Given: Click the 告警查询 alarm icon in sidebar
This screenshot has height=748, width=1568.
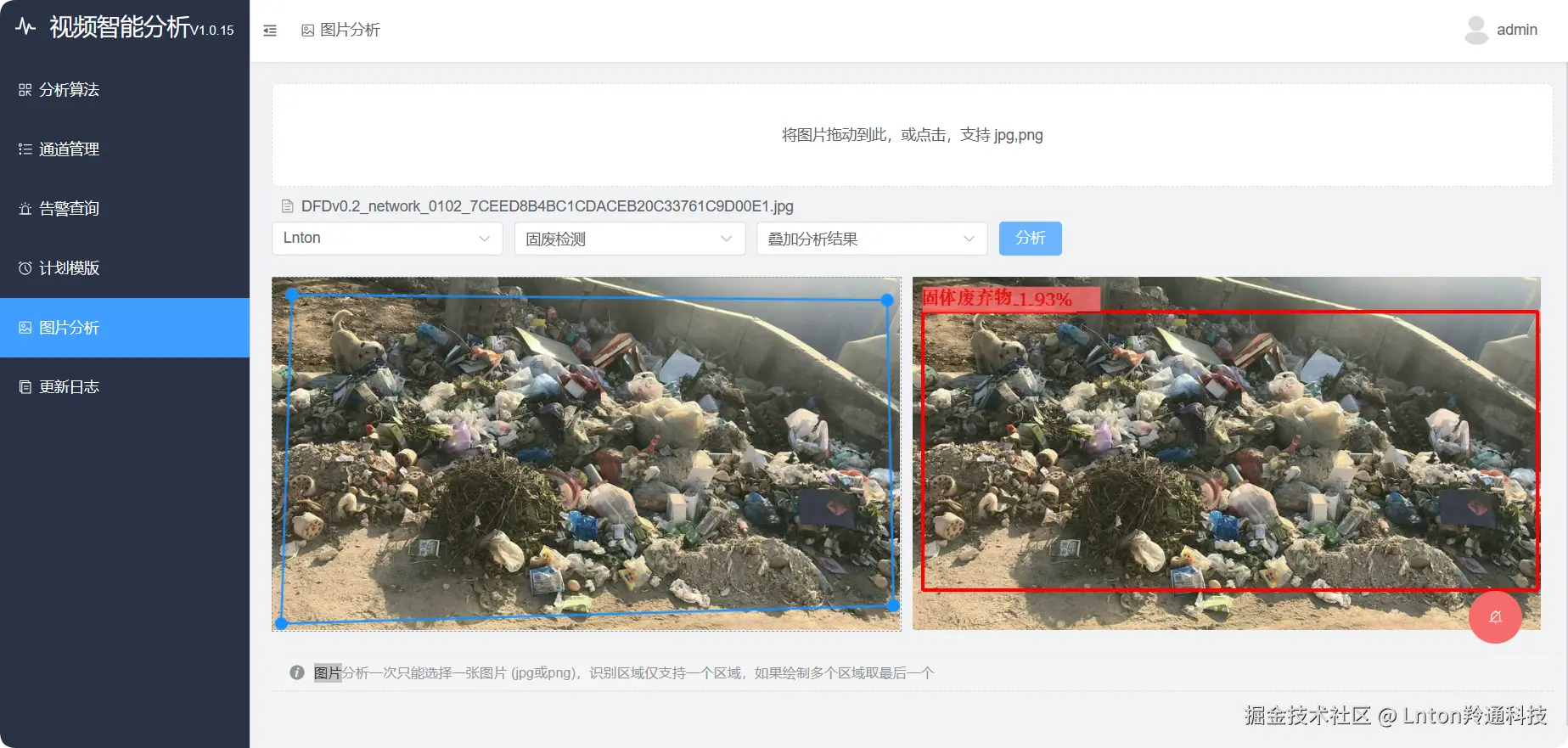Looking at the screenshot, I should (x=25, y=209).
